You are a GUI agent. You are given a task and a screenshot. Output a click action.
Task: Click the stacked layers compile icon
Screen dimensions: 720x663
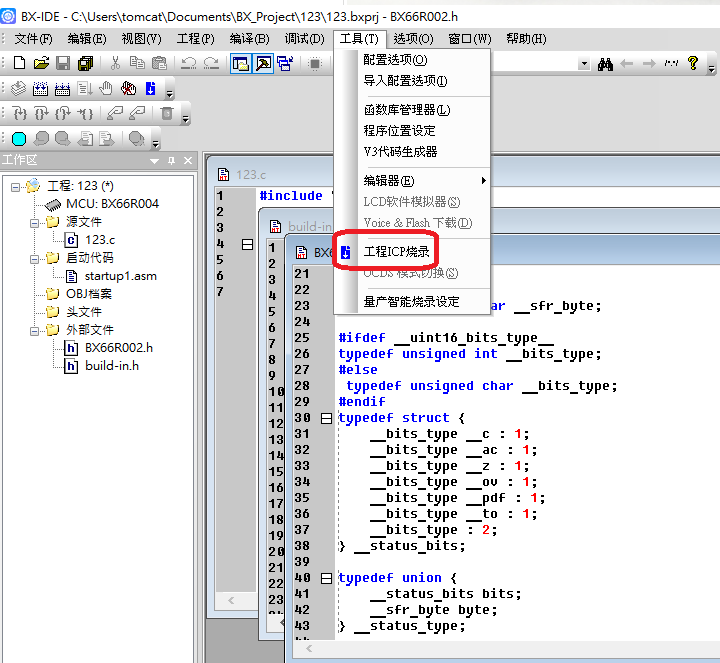(x=18, y=88)
